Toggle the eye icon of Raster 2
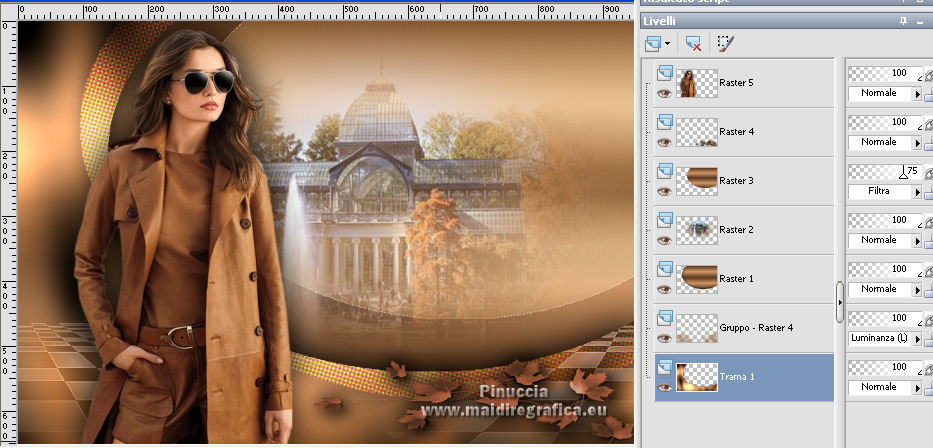 tap(665, 240)
